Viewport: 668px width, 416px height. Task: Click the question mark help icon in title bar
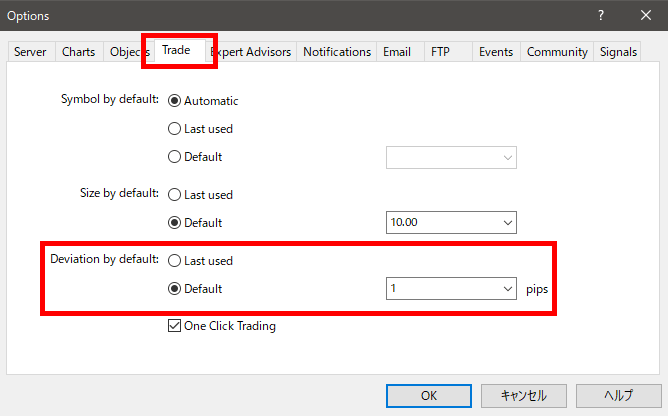(x=601, y=15)
